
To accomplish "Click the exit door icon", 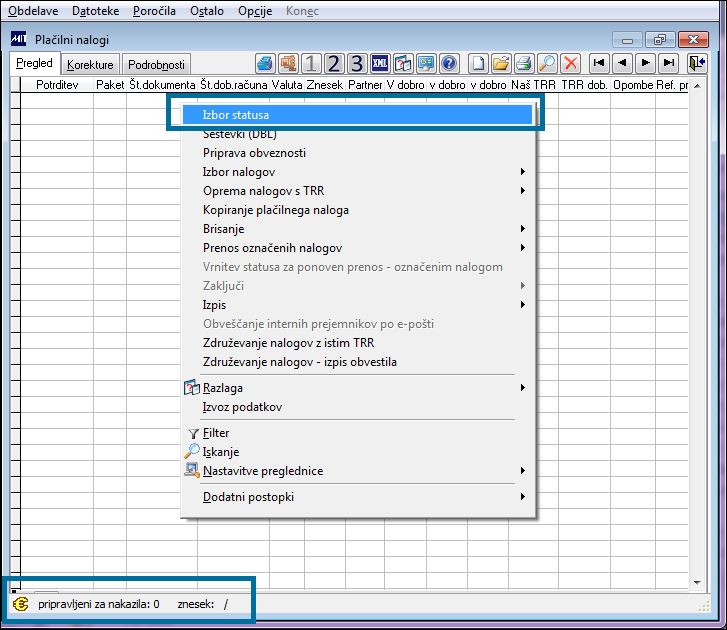I will click(x=697, y=63).
